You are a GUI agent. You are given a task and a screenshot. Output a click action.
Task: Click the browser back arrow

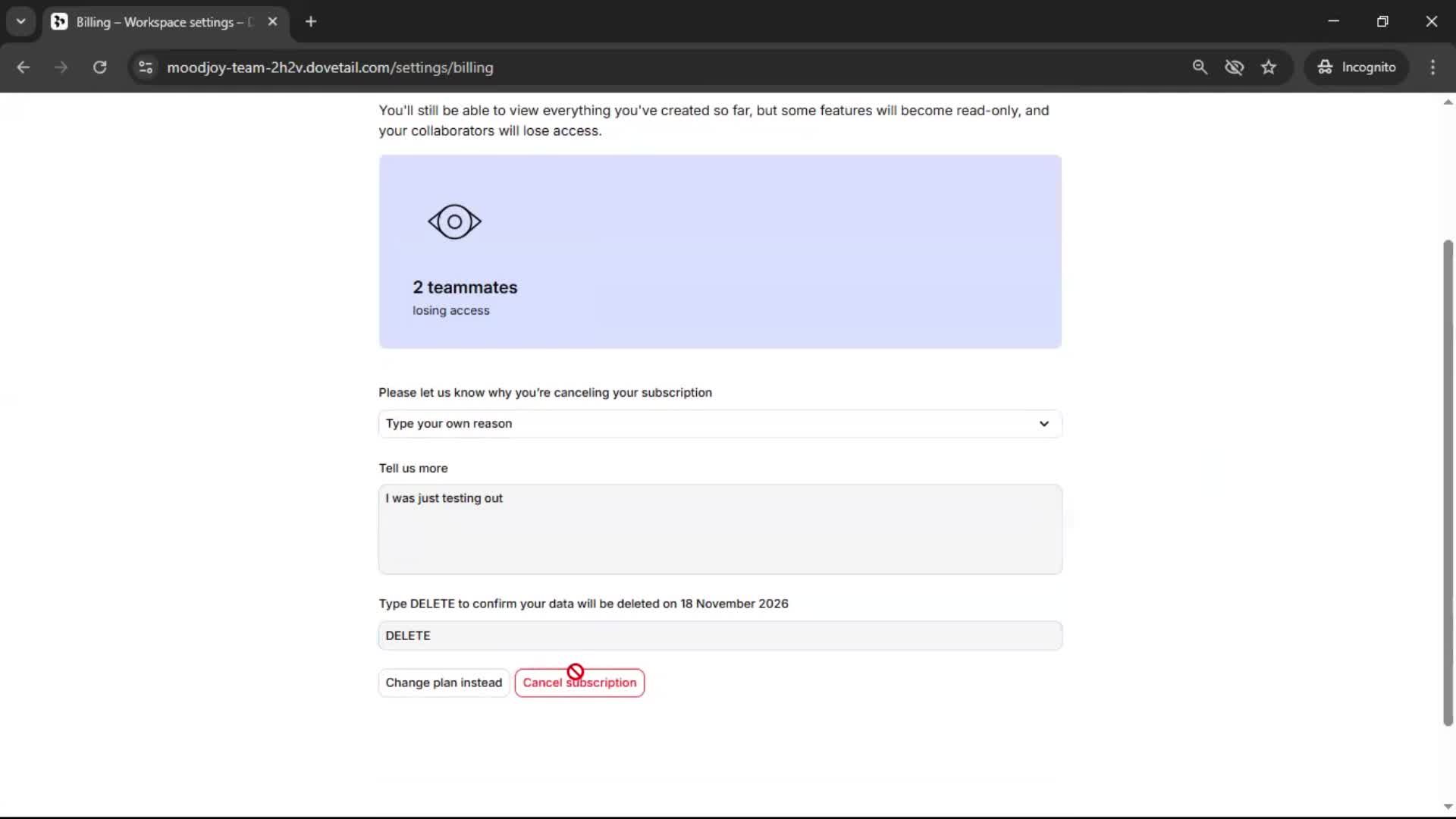24,67
